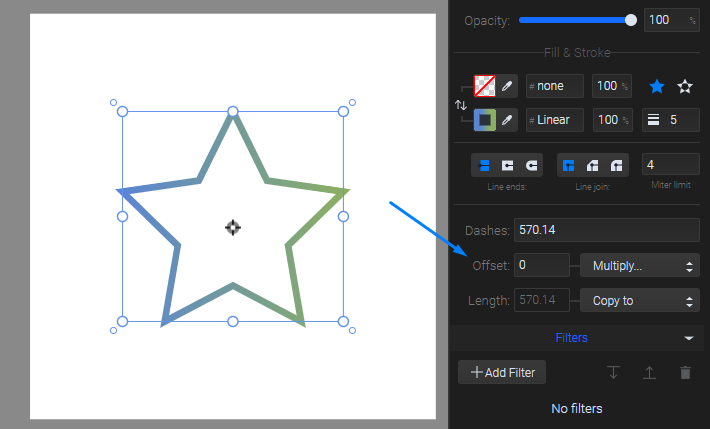
Task: Click the left-middle selection handle
Action: click(122, 217)
